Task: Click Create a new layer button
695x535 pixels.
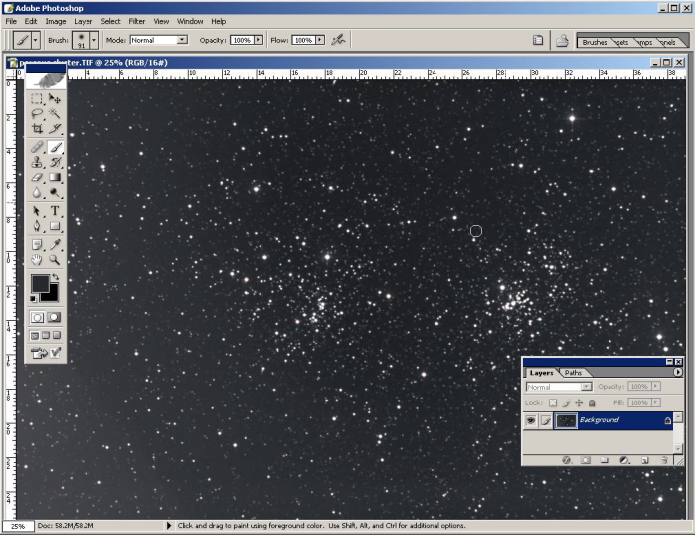Action: click(x=644, y=460)
